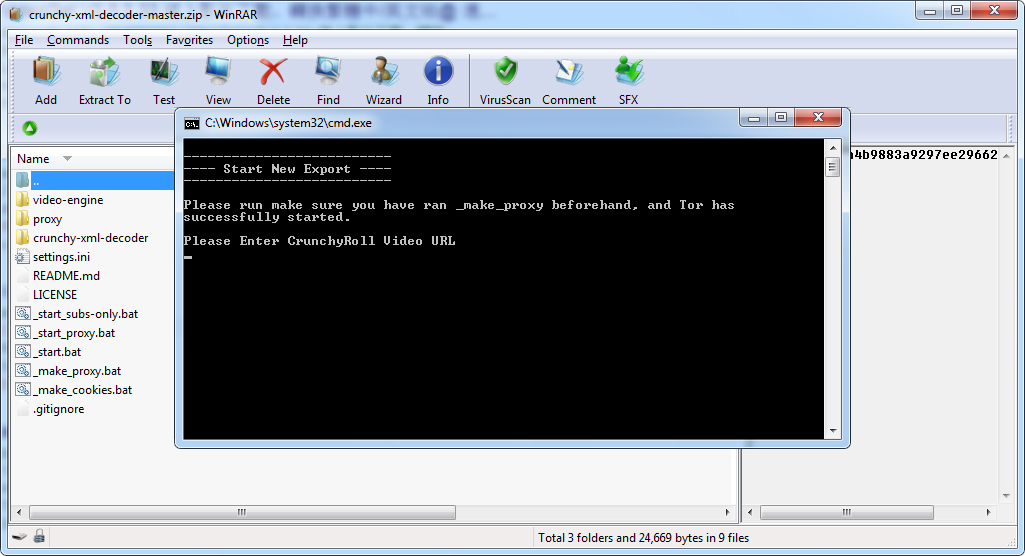The height and width of the screenshot is (556, 1025).
Task: Open the File menu
Action: (24, 40)
